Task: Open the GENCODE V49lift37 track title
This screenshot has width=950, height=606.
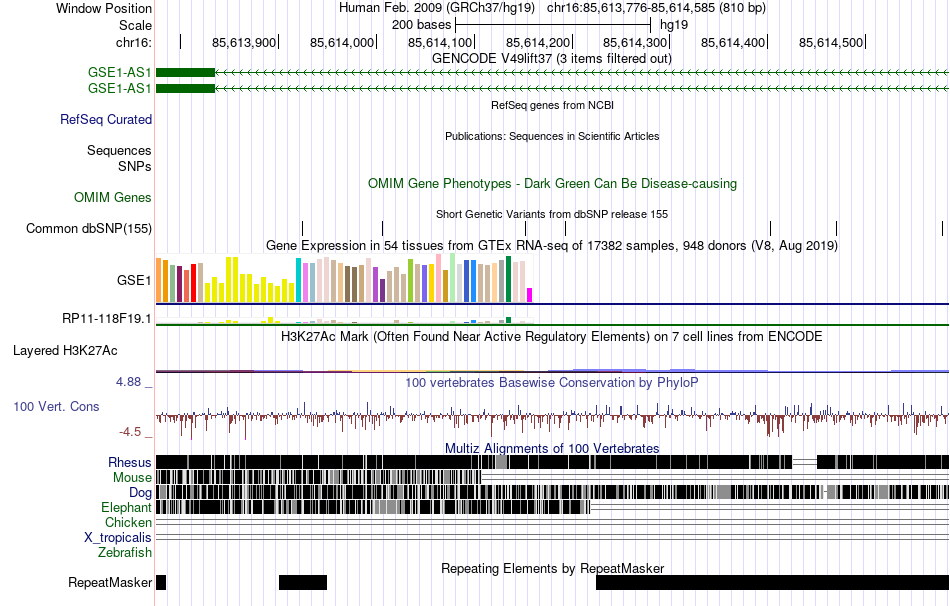Action: (x=551, y=58)
